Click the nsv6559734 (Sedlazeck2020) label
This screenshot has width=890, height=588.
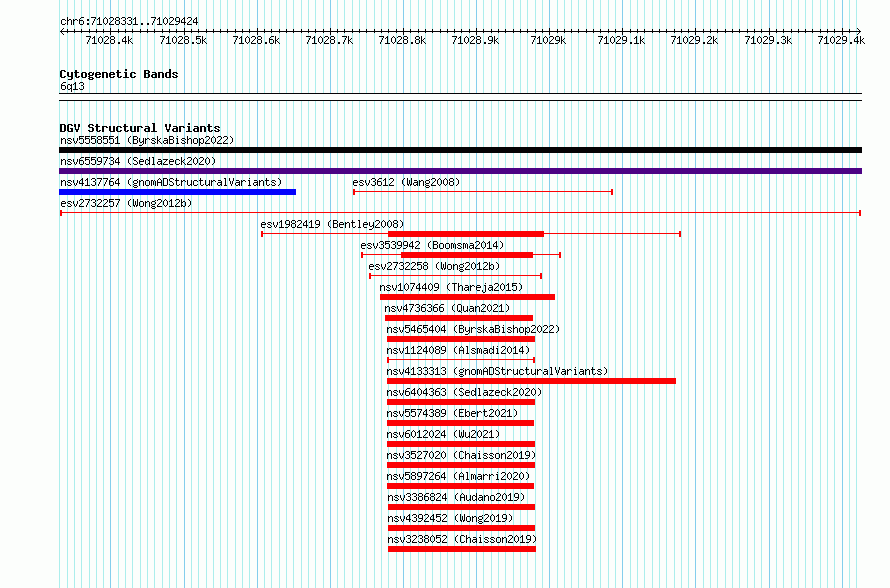[138, 161]
